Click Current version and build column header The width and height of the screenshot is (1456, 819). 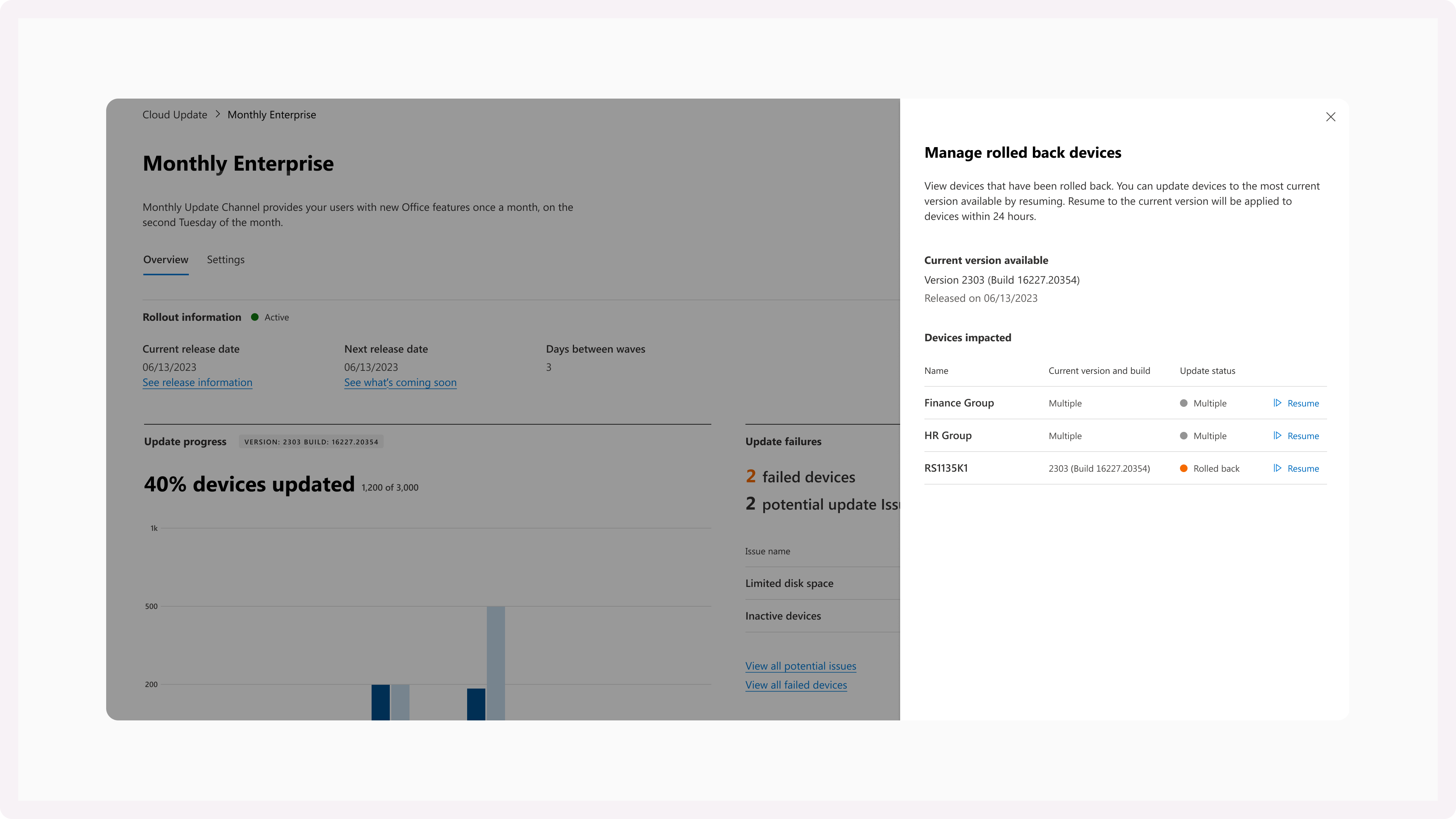pos(1099,371)
